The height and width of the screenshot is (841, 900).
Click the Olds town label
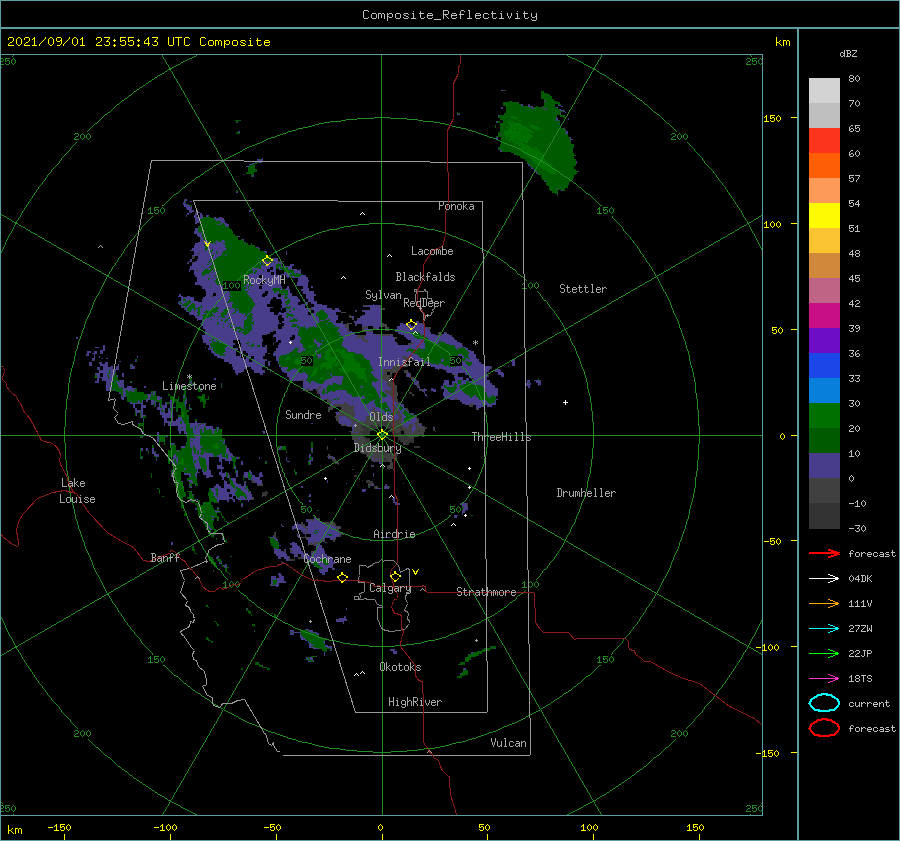pos(381,417)
